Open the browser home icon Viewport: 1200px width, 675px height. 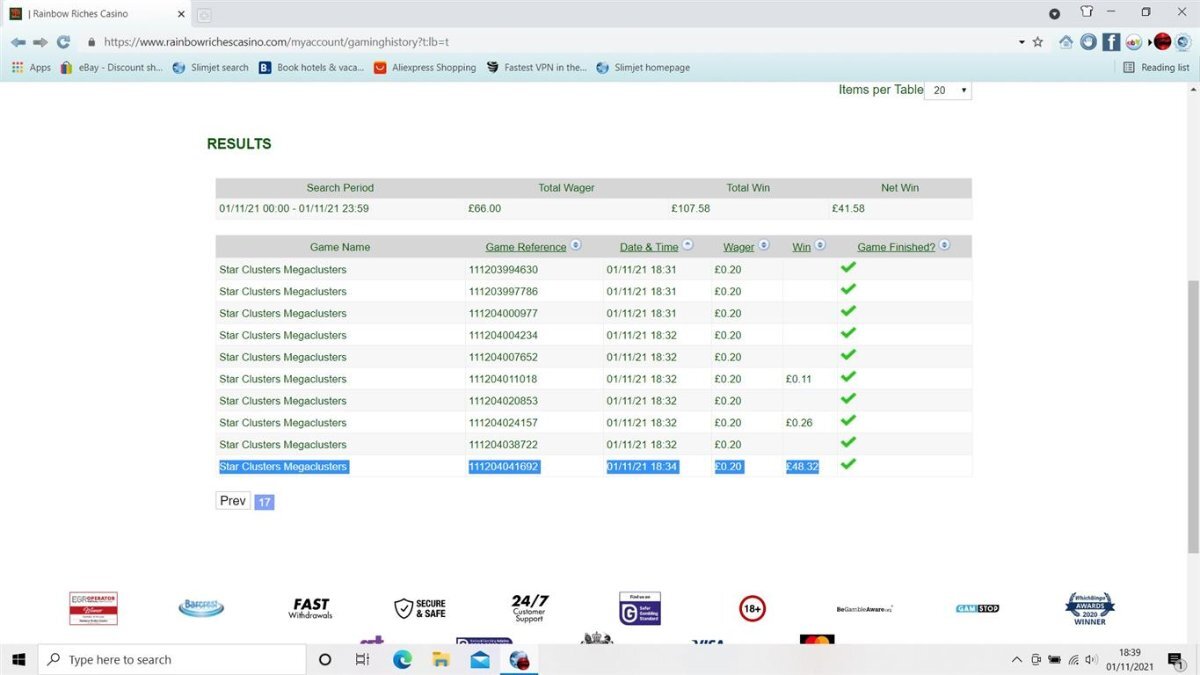(1065, 42)
